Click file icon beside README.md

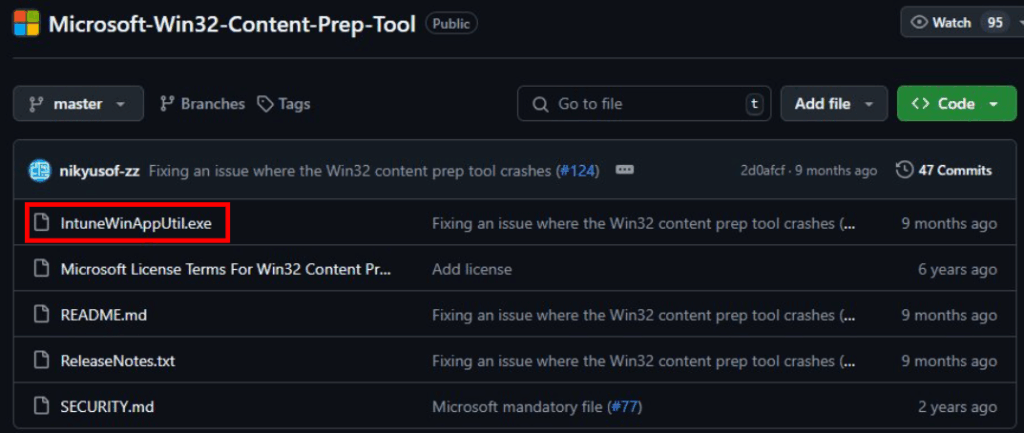click(42, 315)
